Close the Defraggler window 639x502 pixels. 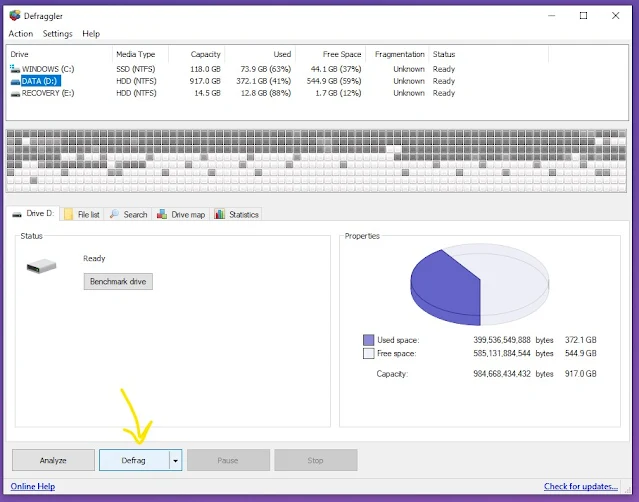615,15
